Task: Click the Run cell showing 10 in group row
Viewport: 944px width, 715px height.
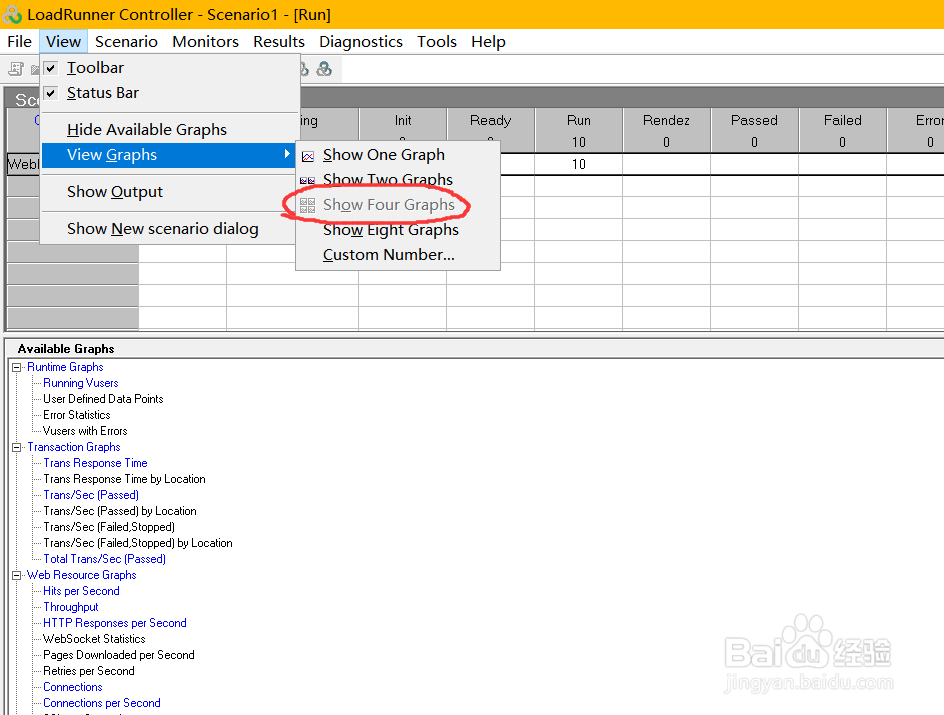Action: point(579,164)
